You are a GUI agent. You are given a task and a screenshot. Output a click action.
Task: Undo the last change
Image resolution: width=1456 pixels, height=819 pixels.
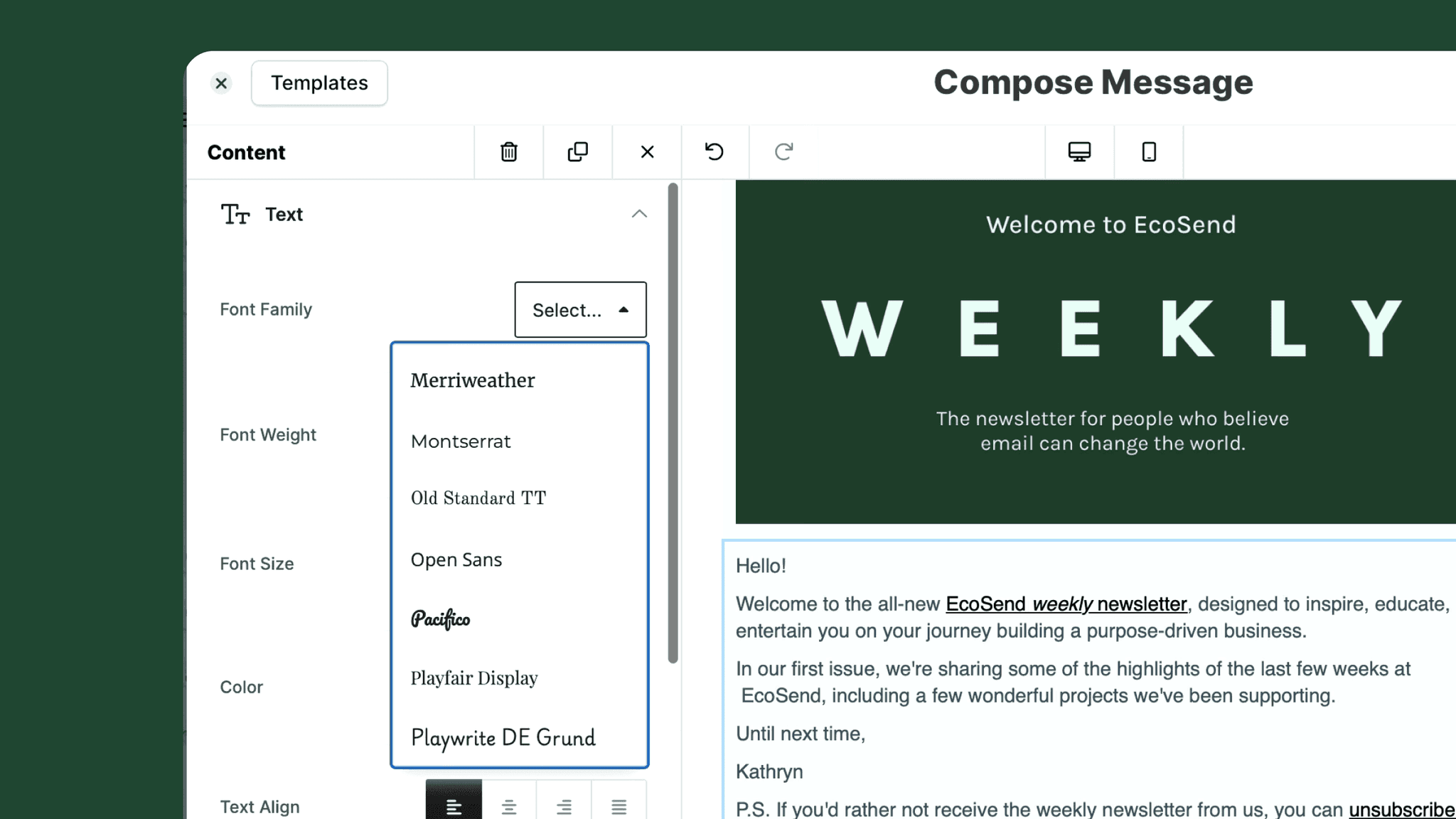[x=714, y=151]
